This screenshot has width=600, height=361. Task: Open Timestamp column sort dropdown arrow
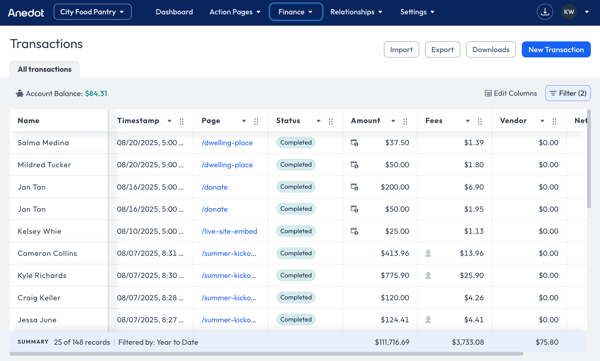pyautogui.click(x=170, y=121)
